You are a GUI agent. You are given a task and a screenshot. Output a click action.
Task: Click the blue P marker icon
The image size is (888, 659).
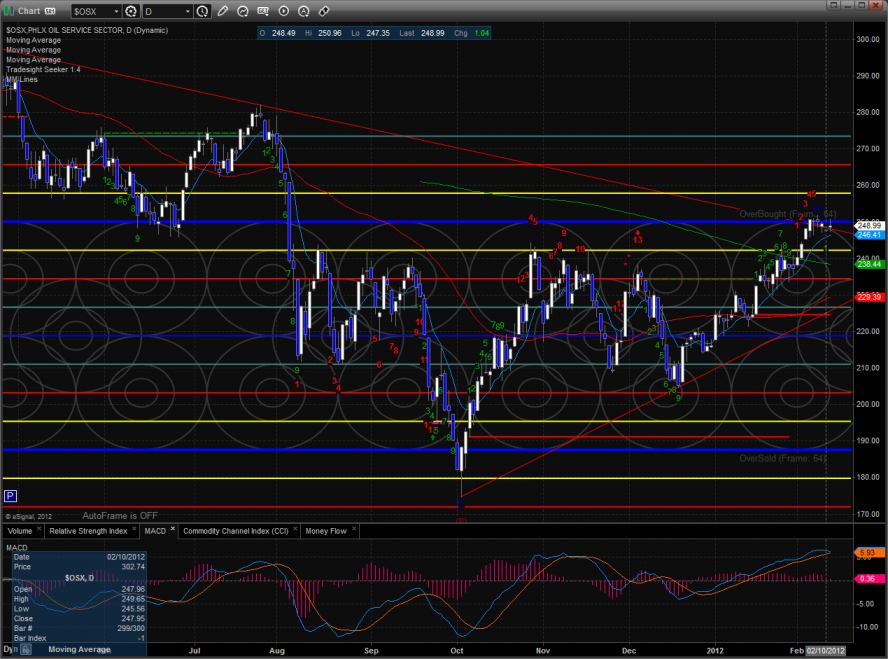tap(10, 497)
